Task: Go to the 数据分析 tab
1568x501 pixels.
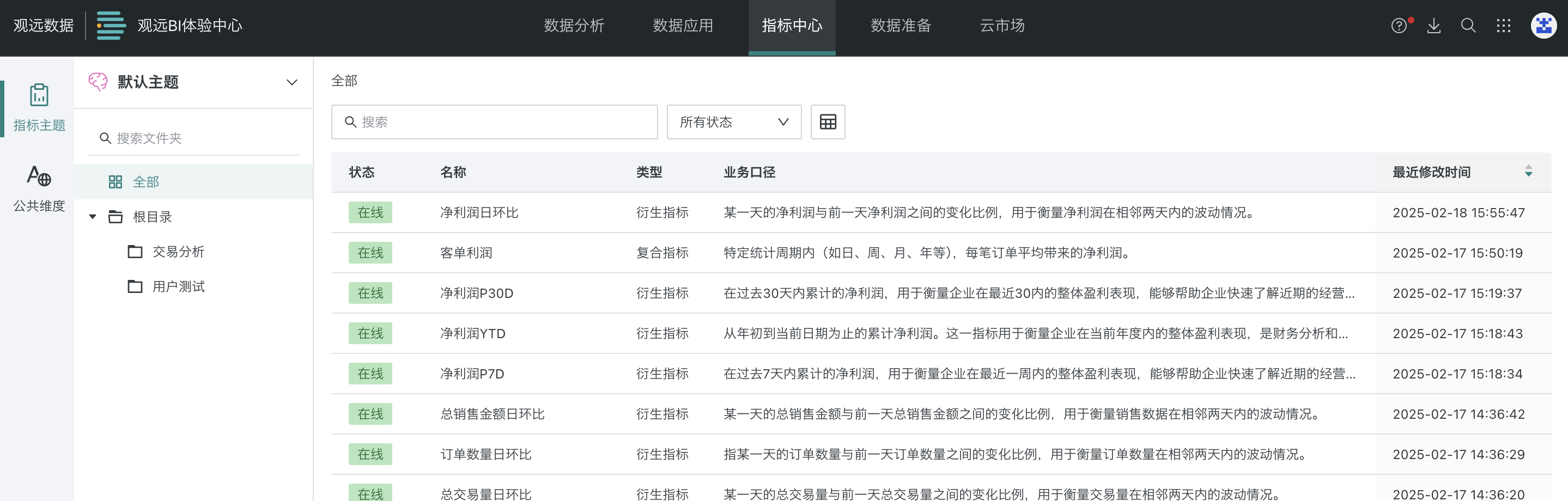Action: 574,26
